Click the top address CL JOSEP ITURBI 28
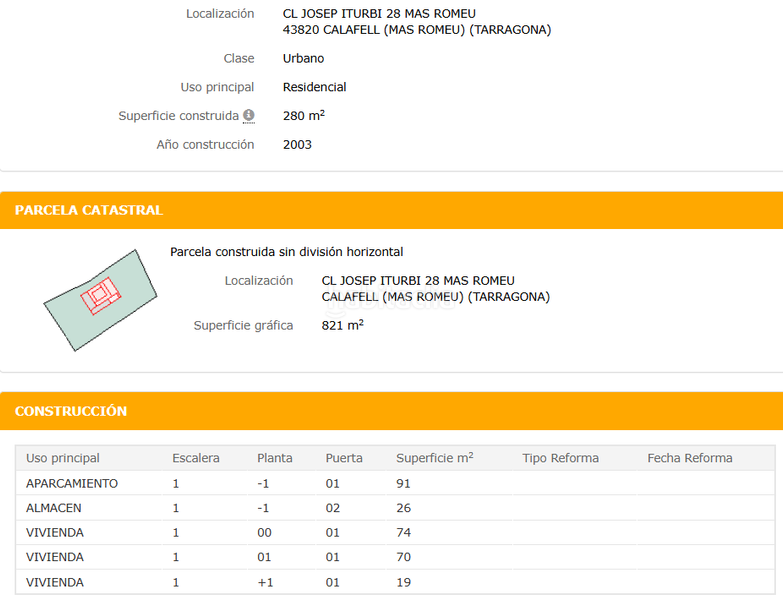 click(x=379, y=14)
